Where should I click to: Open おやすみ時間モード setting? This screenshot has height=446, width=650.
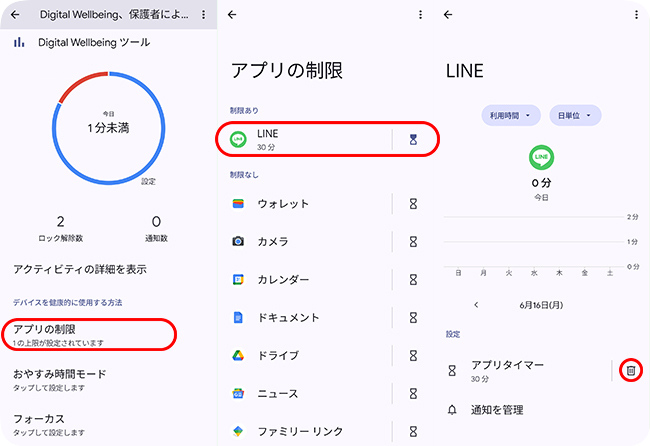coord(60,380)
